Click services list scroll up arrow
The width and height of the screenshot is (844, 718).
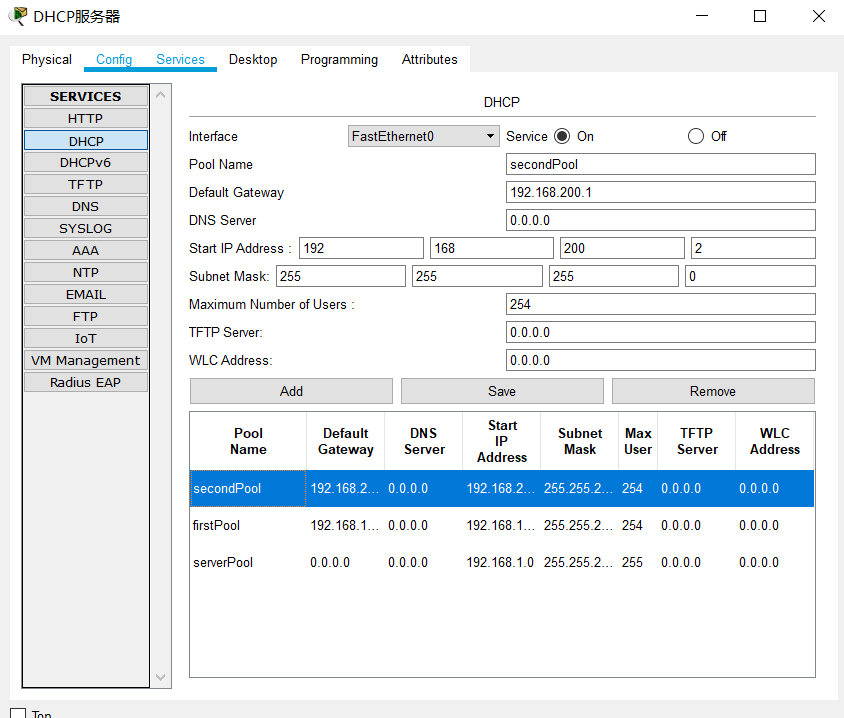pos(160,95)
